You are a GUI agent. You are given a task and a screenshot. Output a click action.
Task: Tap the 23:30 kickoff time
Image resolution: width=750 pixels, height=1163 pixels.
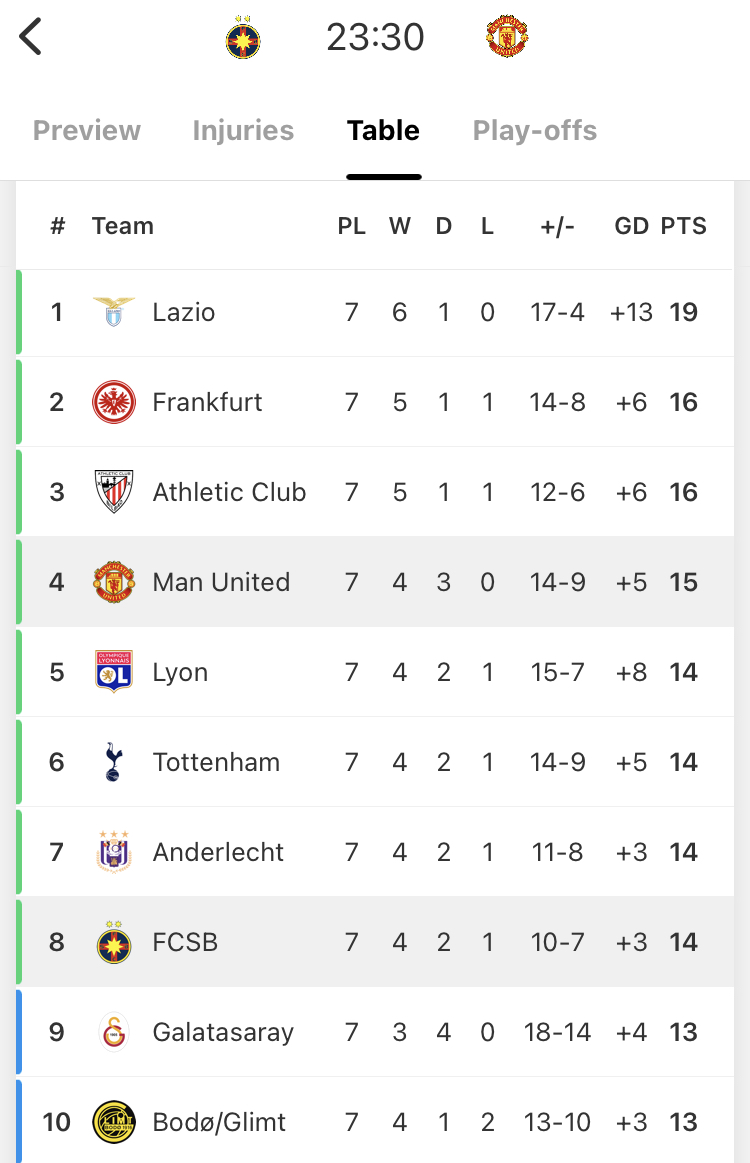pyautogui.click(x=375, y=37)
